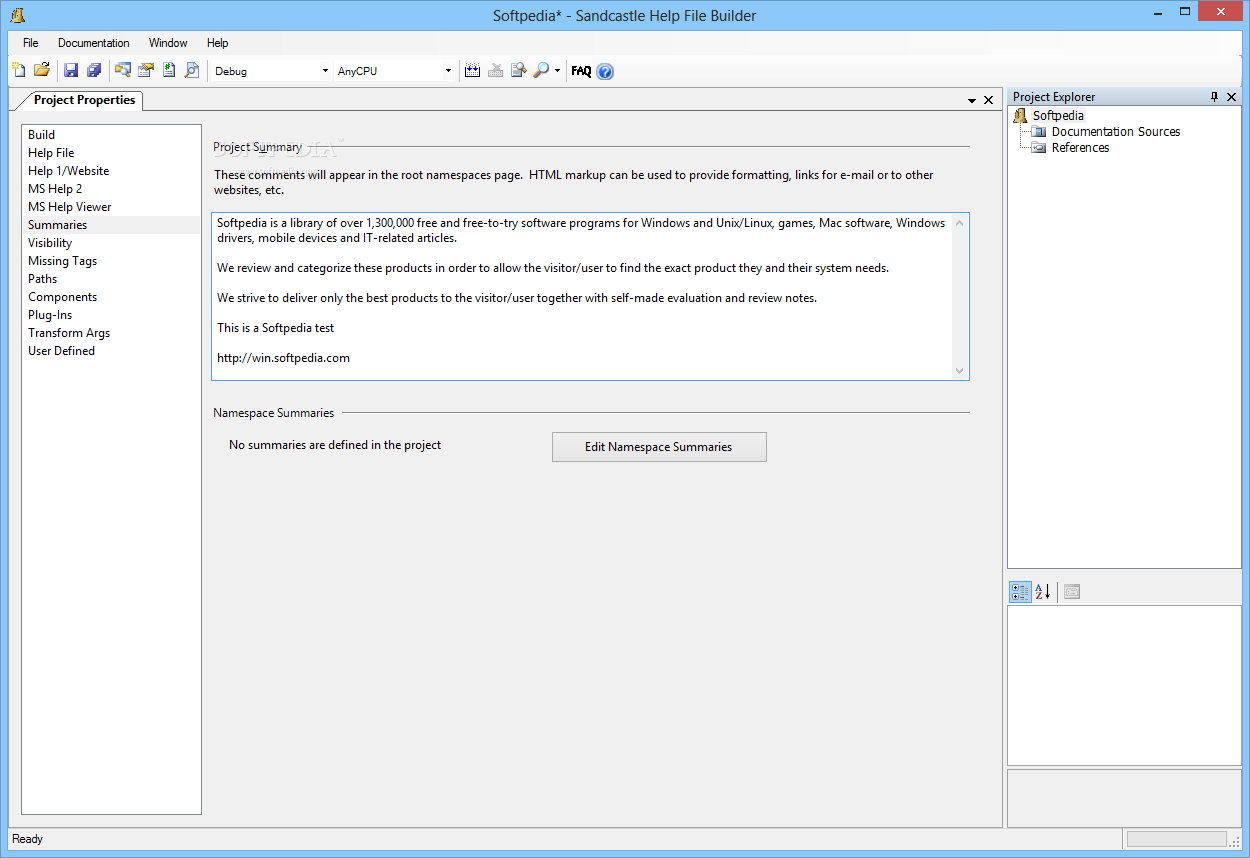The height and width of the screenshot is (858, 1250).
Task: Click the magnifier View Help File icon
Action: point(541,70)
